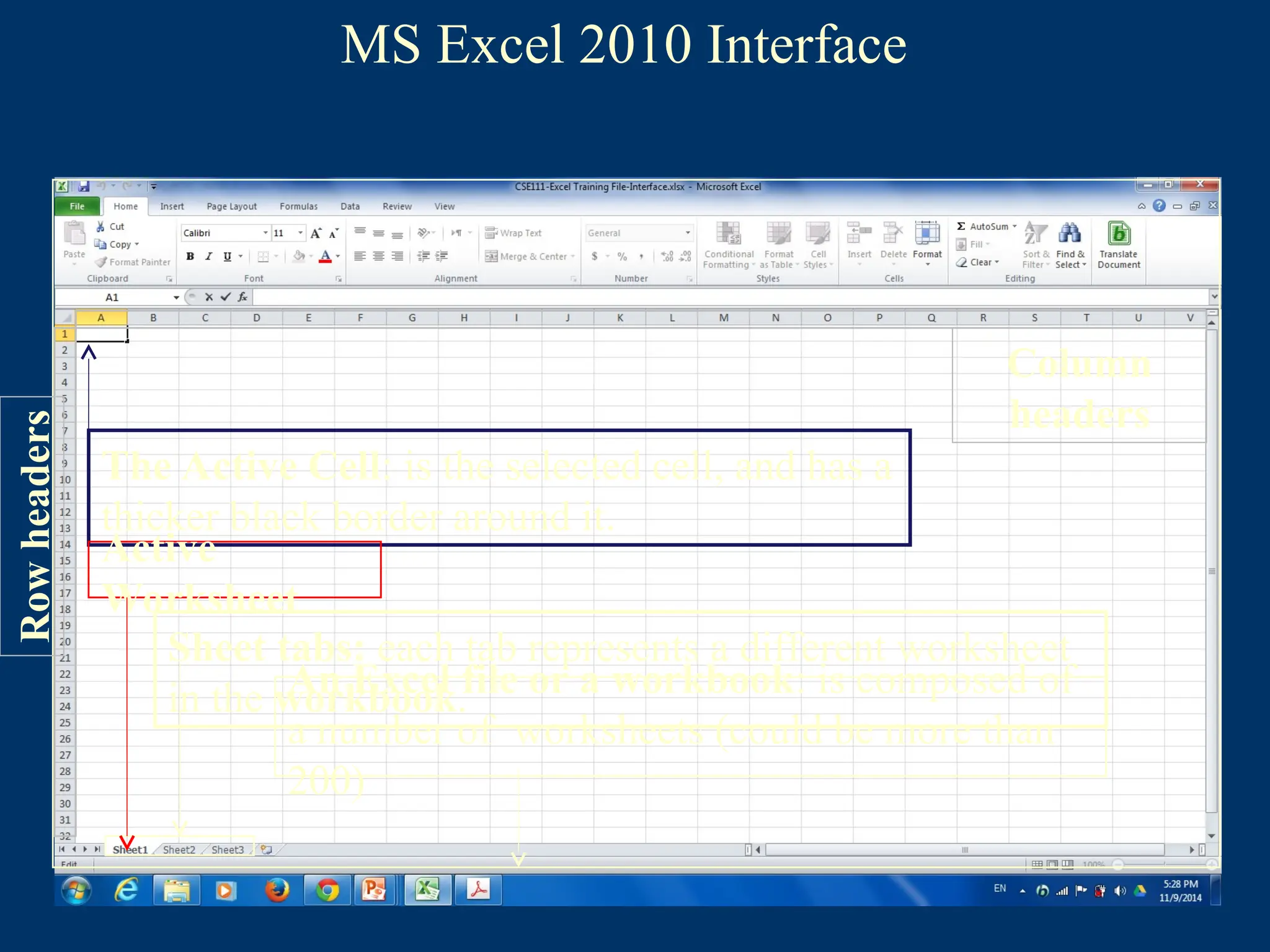Open Font Color dropdown arrow
The height and width of the screenshot is (952, 1270).
pos(338,257)
